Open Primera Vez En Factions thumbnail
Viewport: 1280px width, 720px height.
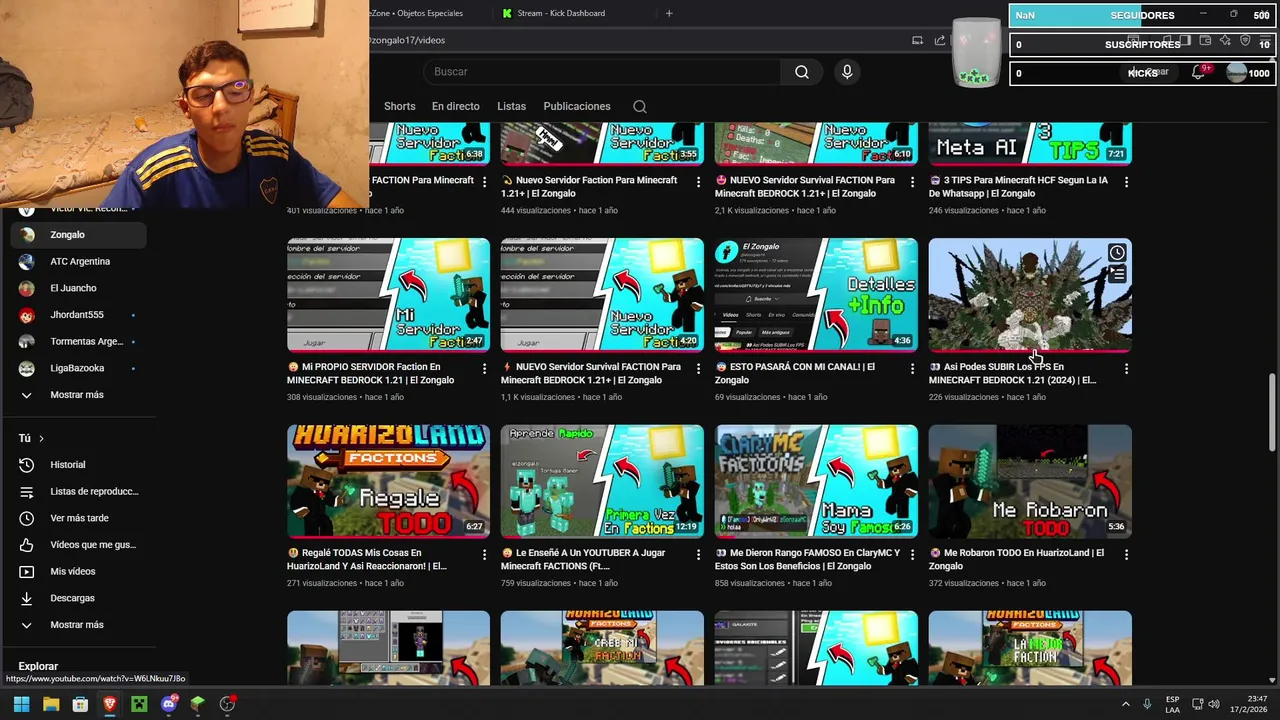pyautogui.click(x=602, y=481)
